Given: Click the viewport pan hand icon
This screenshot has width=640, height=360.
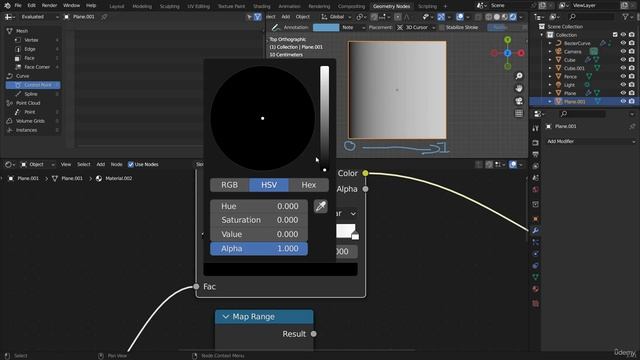Looking at the screenshot, I should coord(519,89).
